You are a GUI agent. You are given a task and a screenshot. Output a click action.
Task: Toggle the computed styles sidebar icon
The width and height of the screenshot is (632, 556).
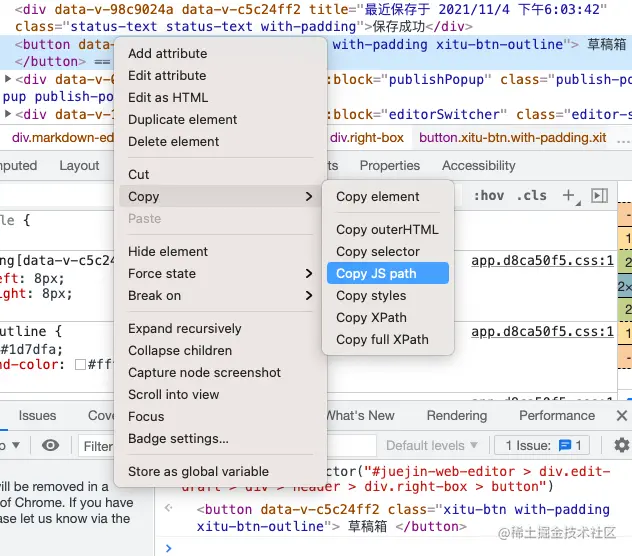(599, 196)
